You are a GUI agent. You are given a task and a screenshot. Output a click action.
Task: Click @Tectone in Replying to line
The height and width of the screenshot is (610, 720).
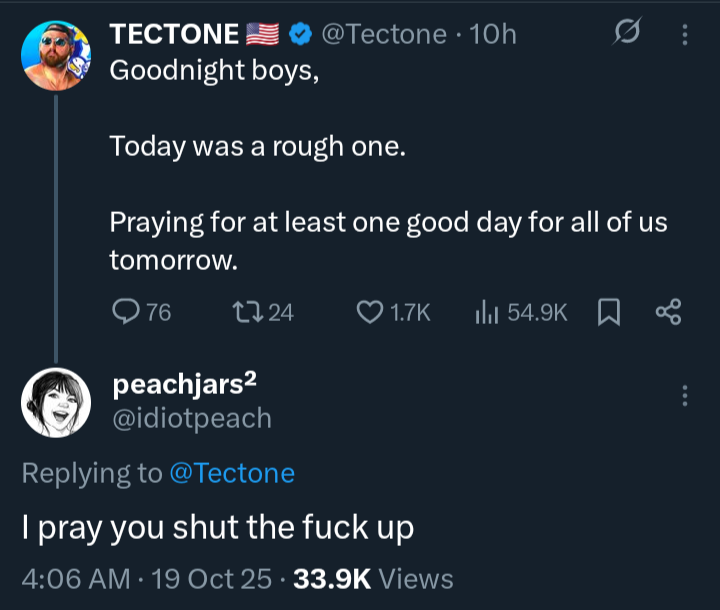click(x=232, y=472)
